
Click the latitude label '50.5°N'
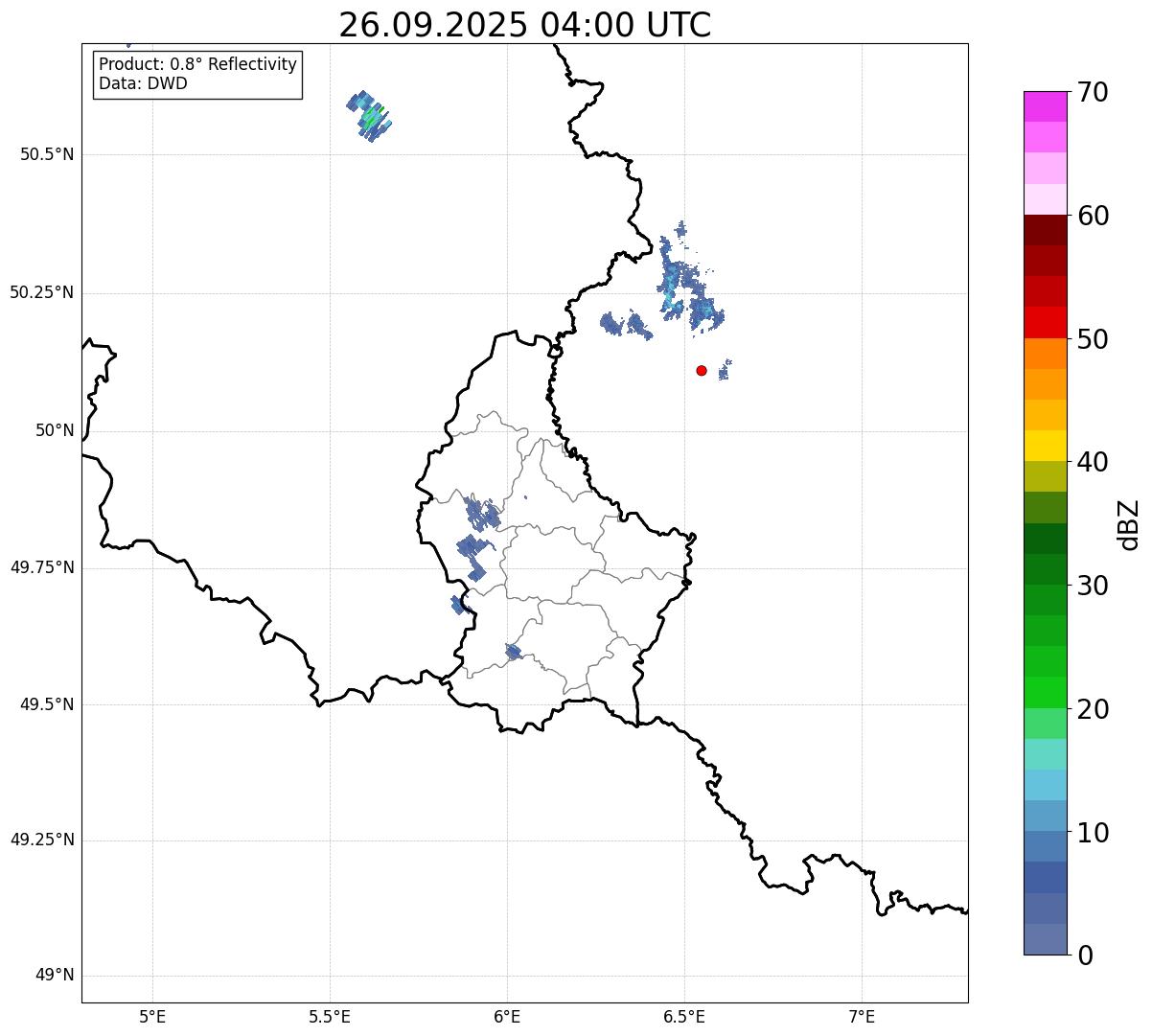point(47,154)
